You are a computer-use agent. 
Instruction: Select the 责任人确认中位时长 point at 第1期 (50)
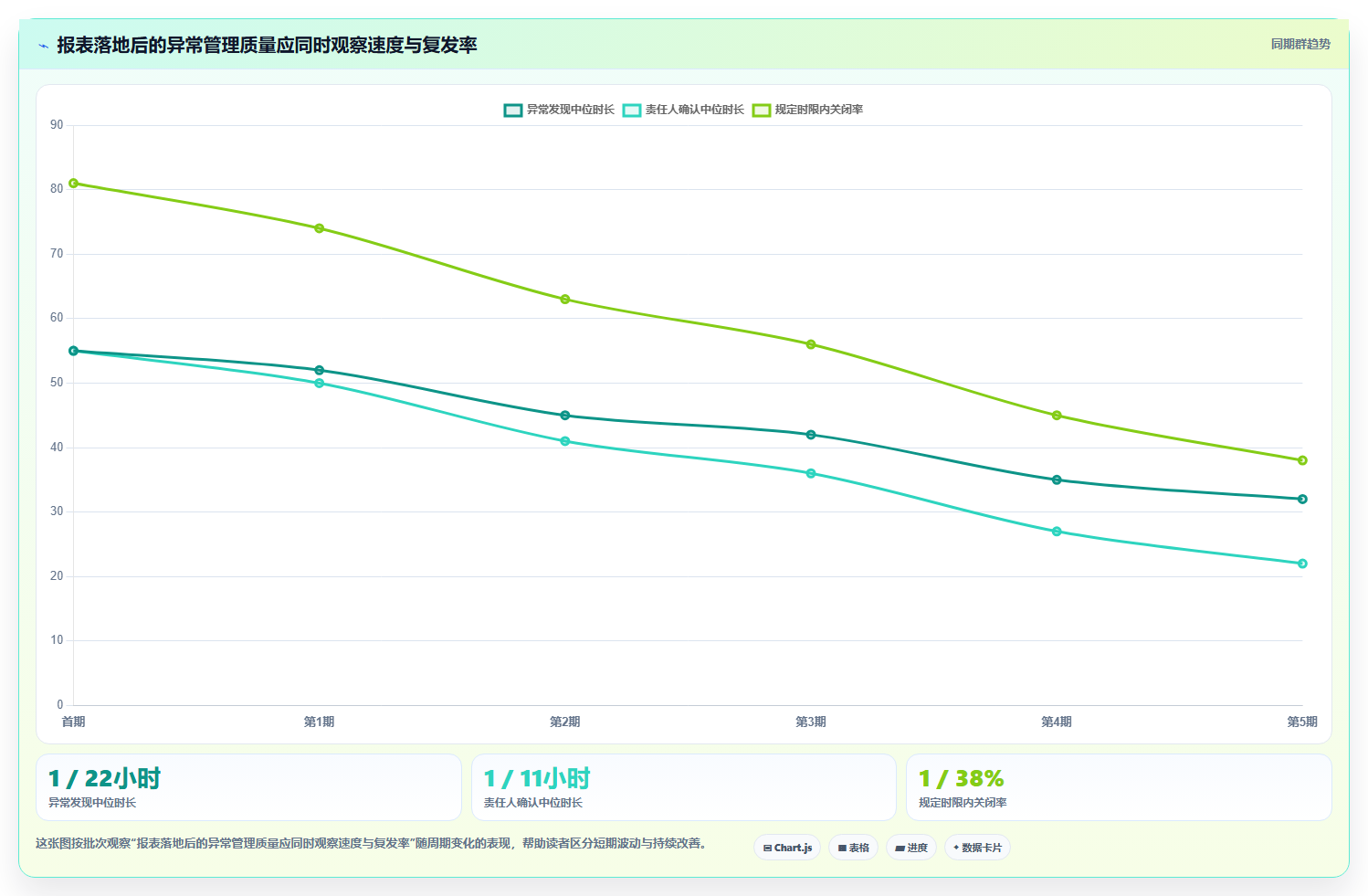pos(320,383)
